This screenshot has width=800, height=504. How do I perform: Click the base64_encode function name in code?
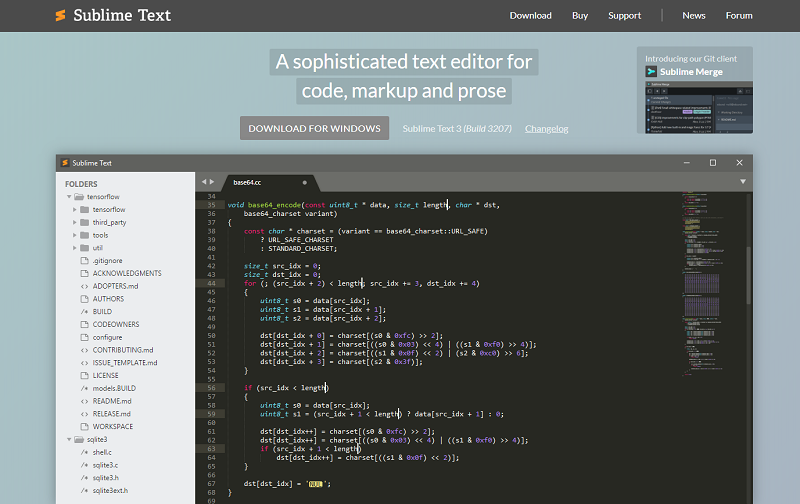tap(274, 205)
